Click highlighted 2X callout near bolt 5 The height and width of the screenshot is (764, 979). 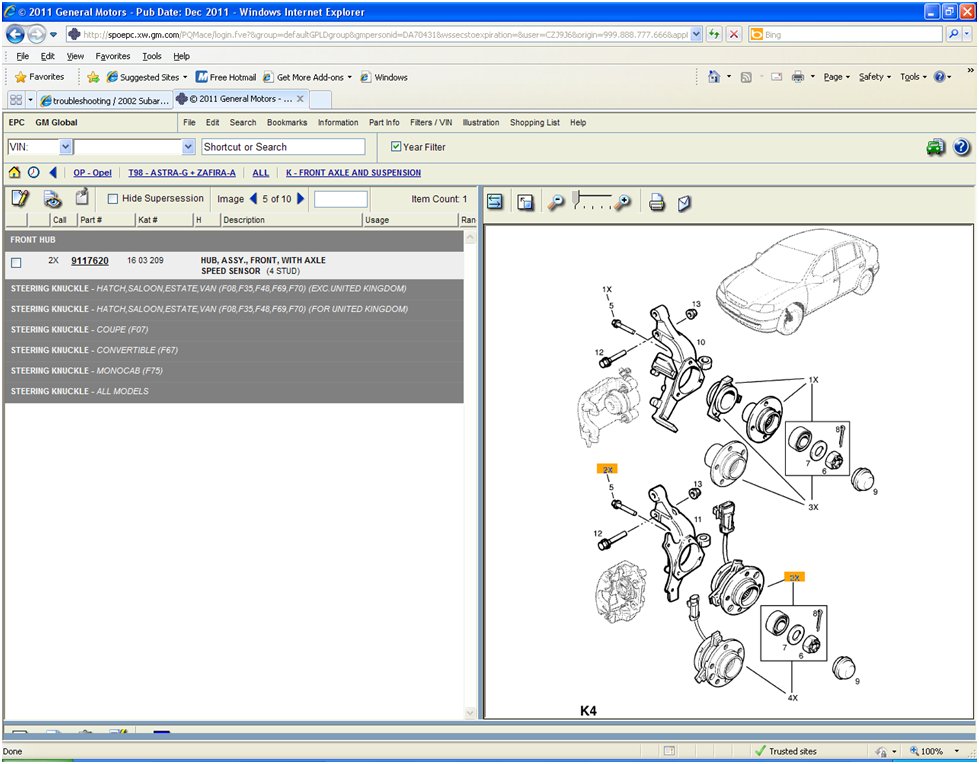pos(607,469)
